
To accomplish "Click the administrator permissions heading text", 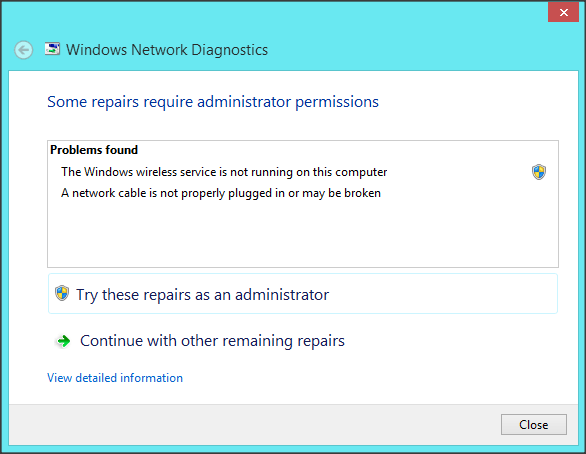I will tap(213, 102).
